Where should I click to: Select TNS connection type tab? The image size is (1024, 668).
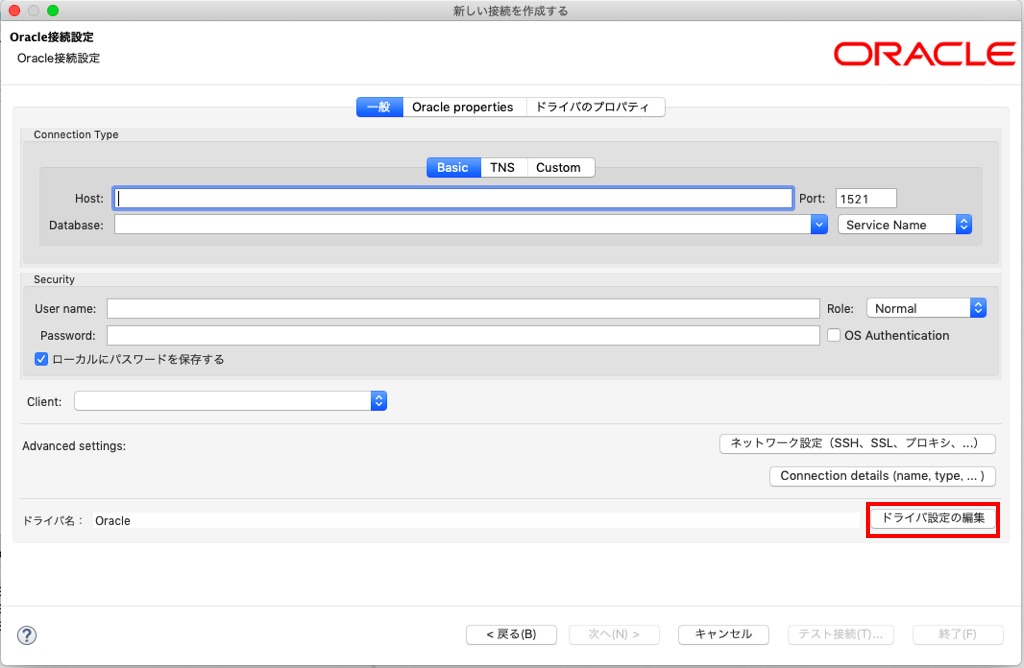tap(503, 167)
